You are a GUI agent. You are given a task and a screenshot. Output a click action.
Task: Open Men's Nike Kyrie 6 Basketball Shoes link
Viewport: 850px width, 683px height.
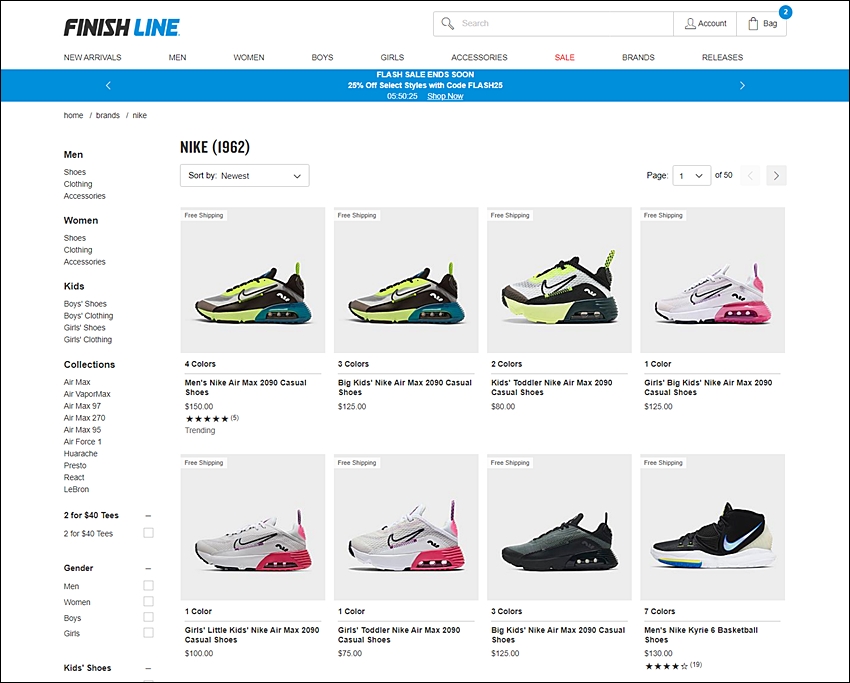click(701, 635)
